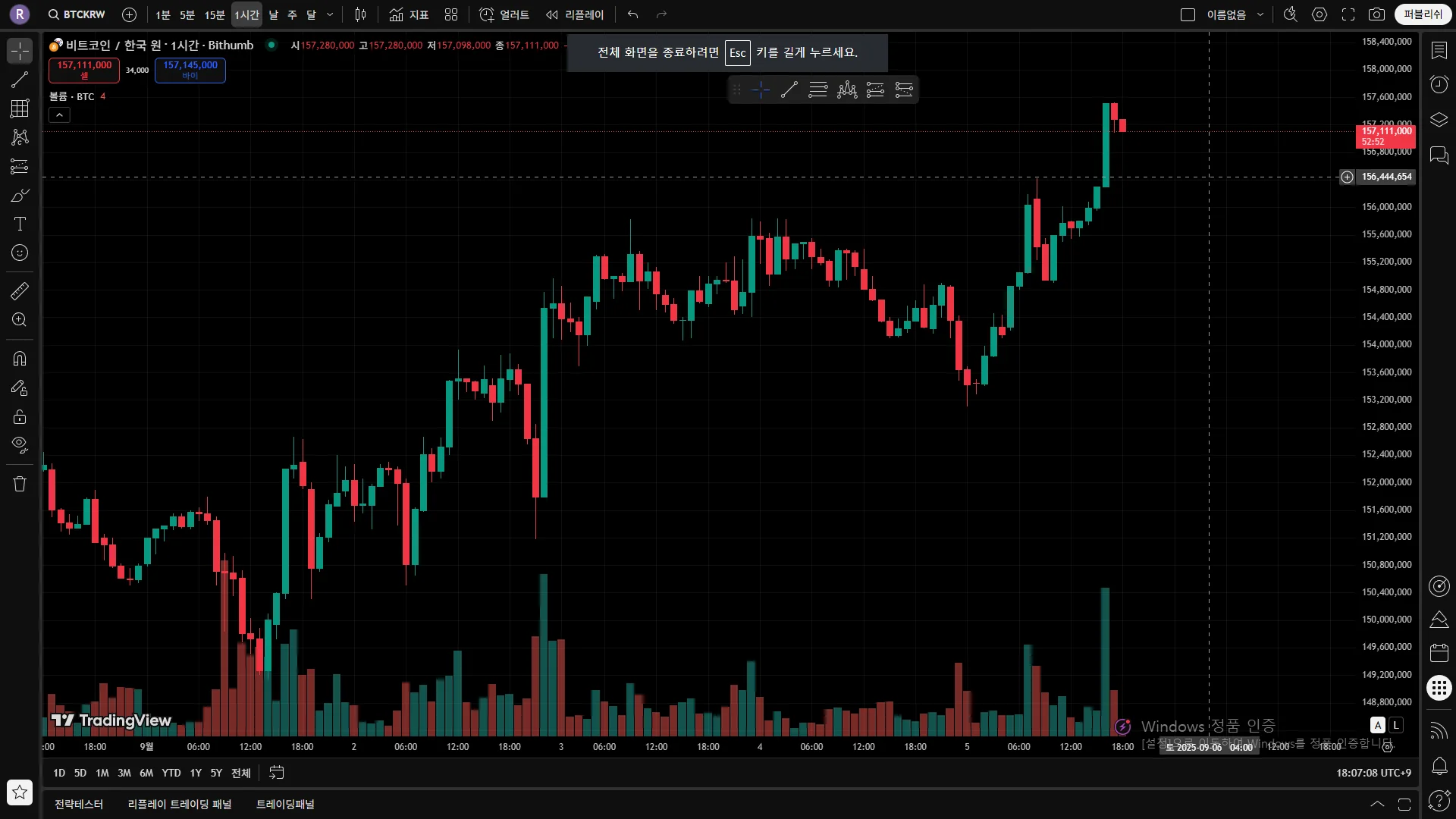The height and width of the screenshot is (819, 1456).
Task: Select the text annotation tool
Action: tap(20, 224)
